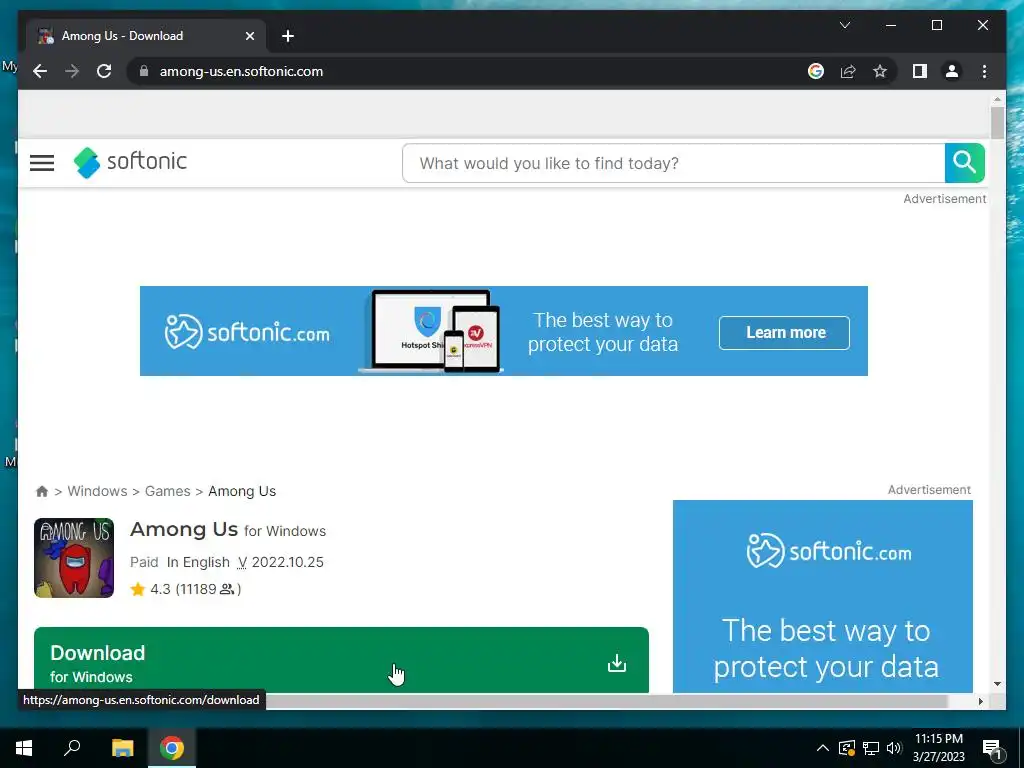1024x768 pixels.
Task: Share this page via the share icon
Action: (x=848, y=71)
